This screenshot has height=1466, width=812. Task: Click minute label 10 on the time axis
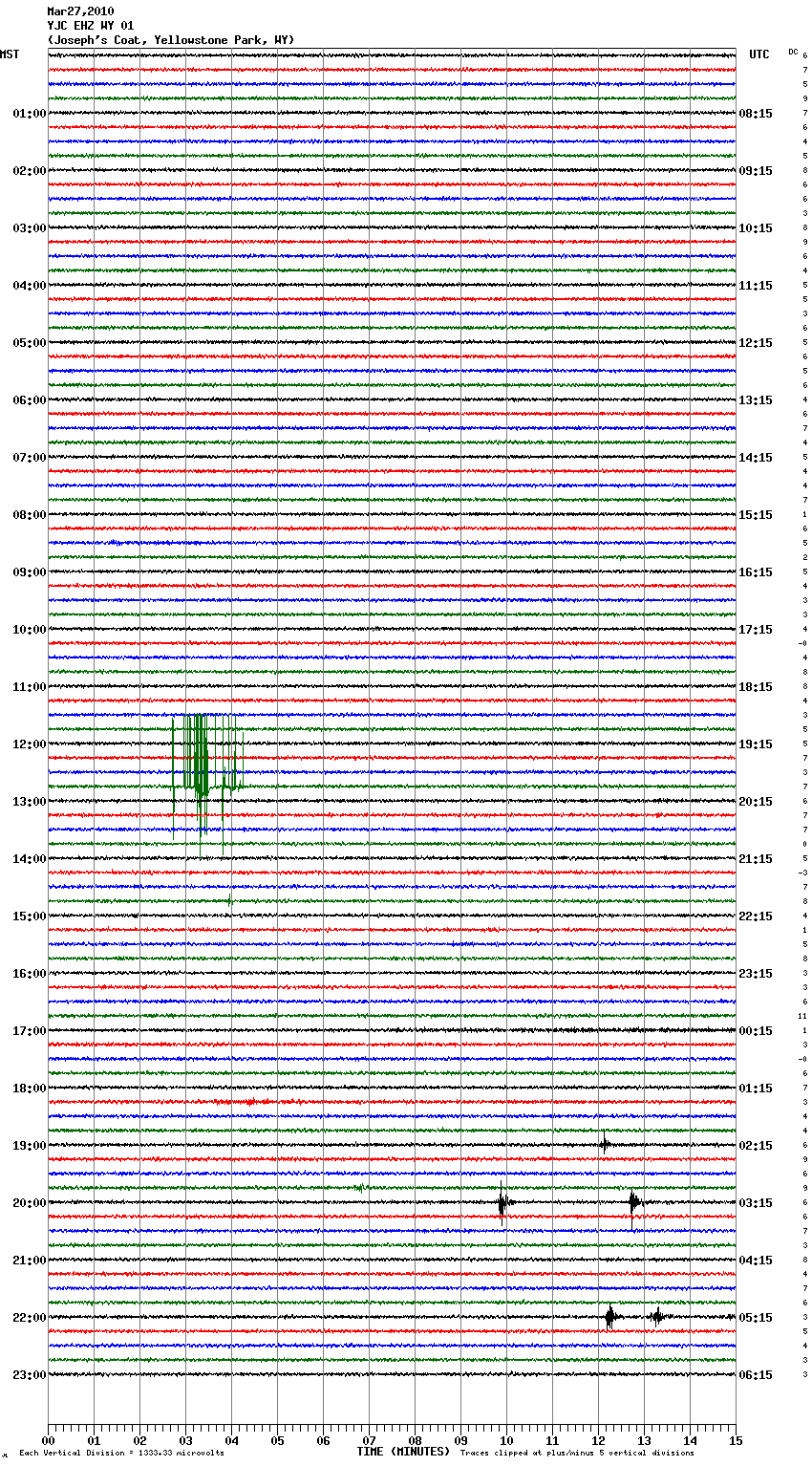506,1440
